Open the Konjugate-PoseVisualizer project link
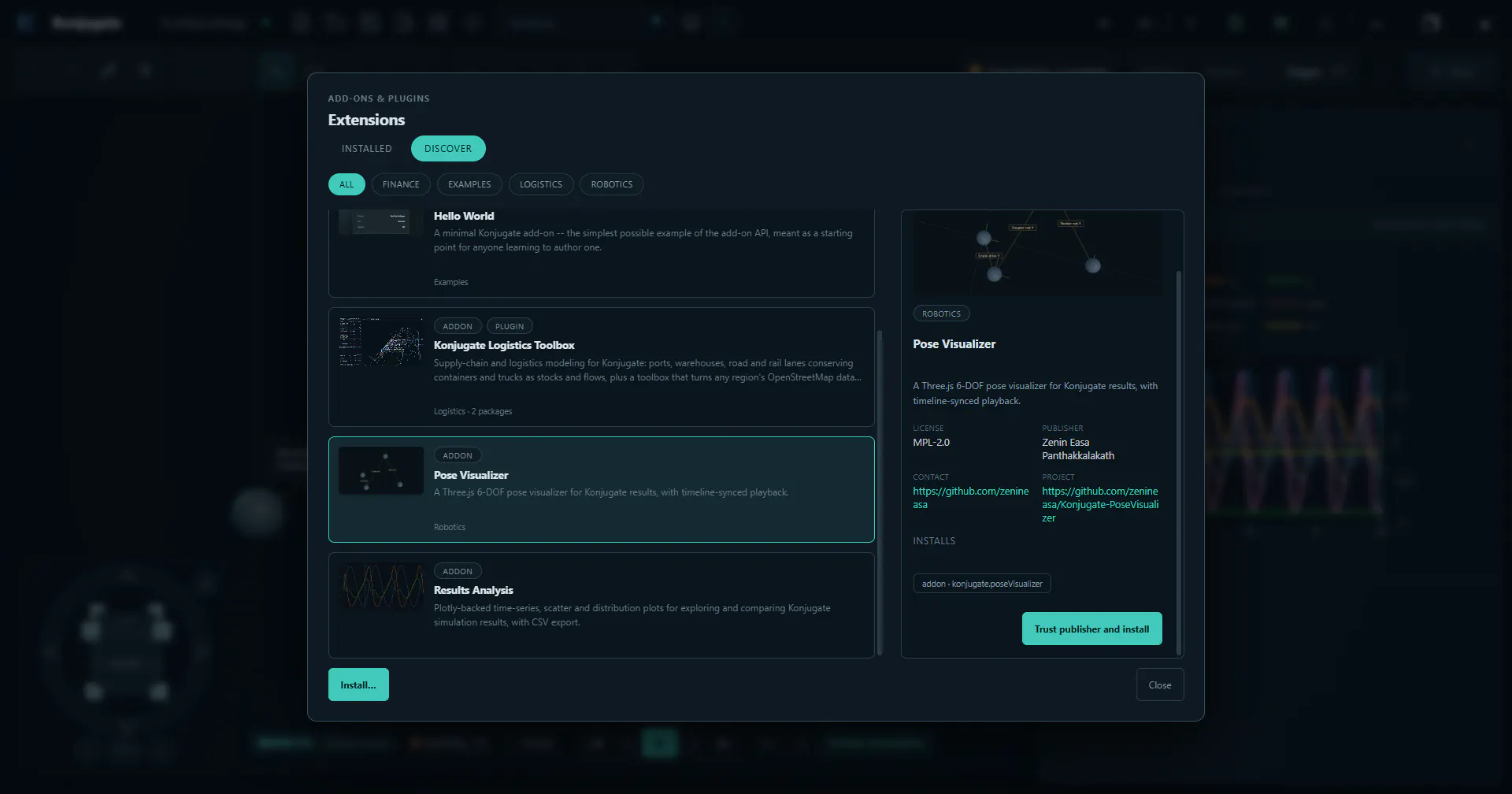 click(x=1100, y=504)
